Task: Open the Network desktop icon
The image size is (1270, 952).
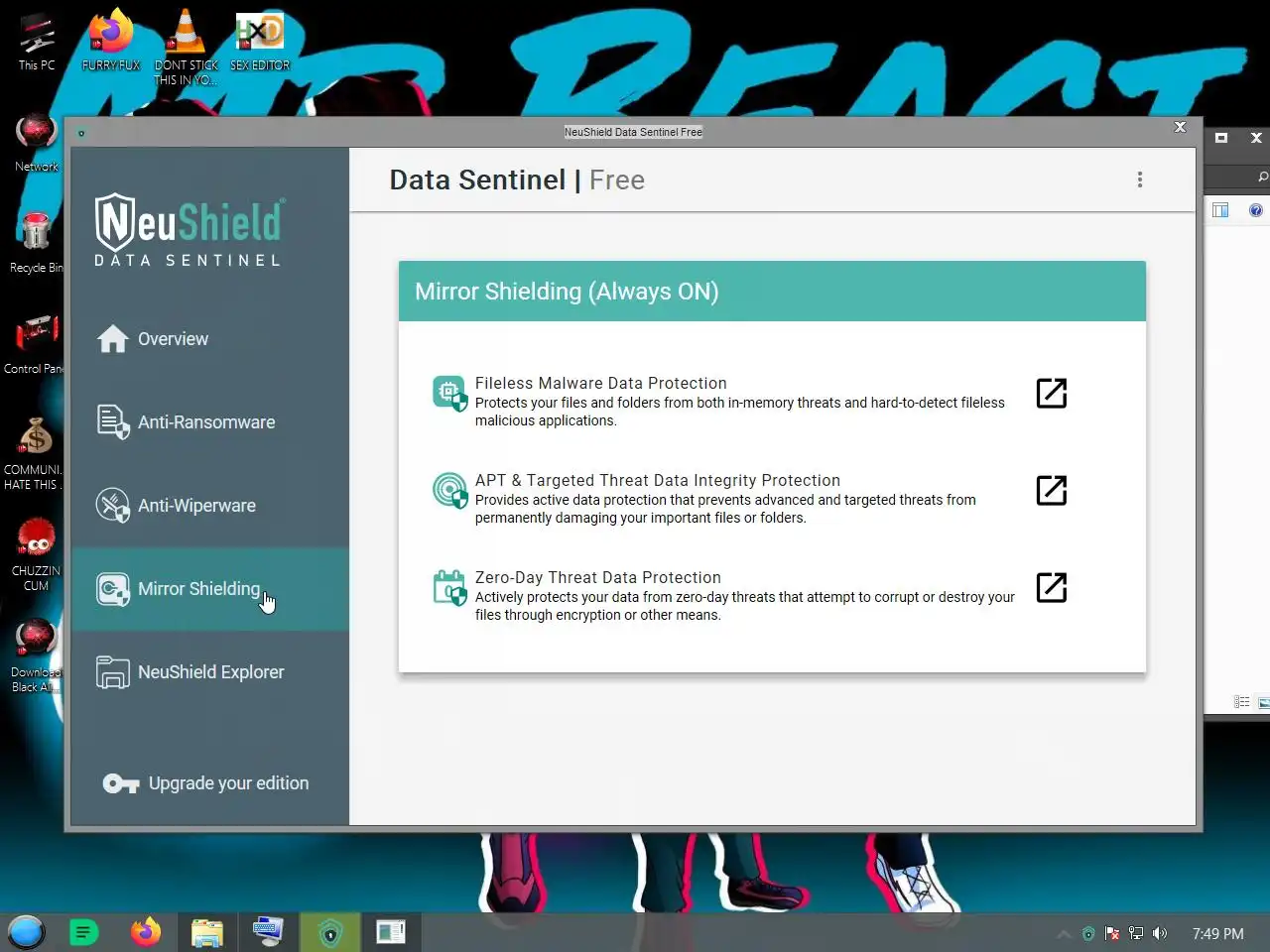Action: (37, 144)
